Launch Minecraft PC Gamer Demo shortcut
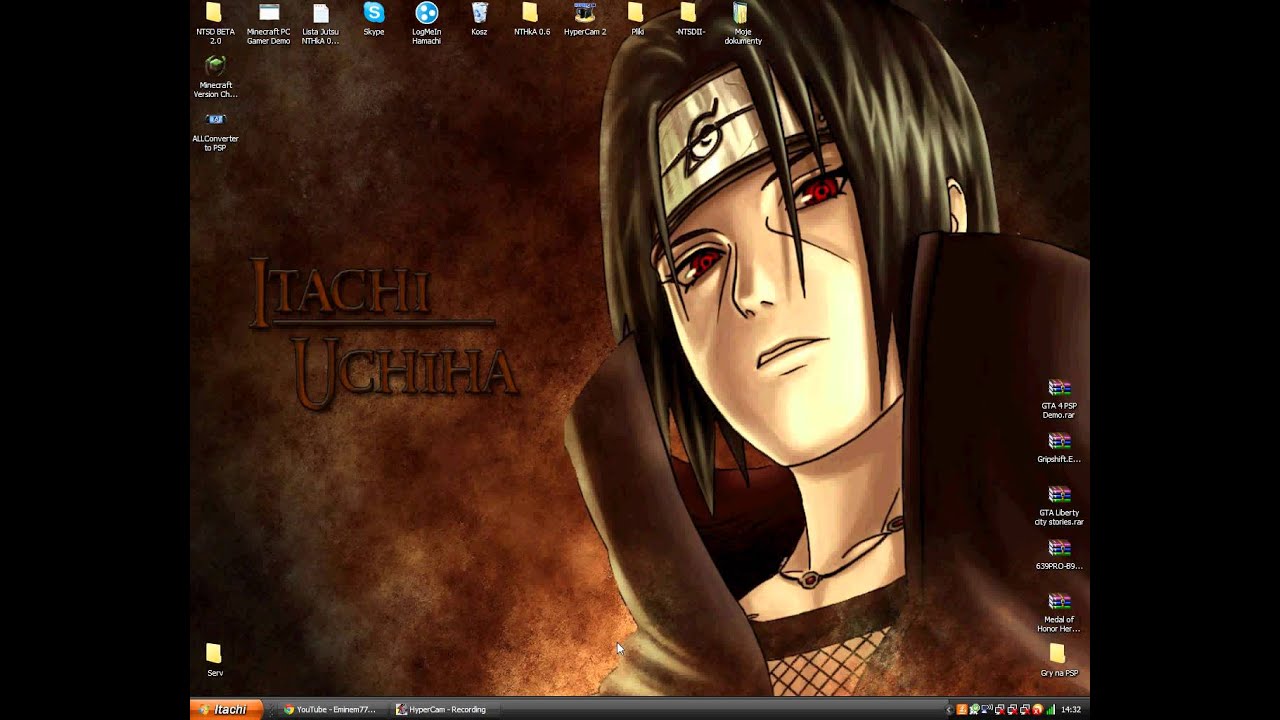Viewport: 1280px width, 720px height. (x=268, y=24)
